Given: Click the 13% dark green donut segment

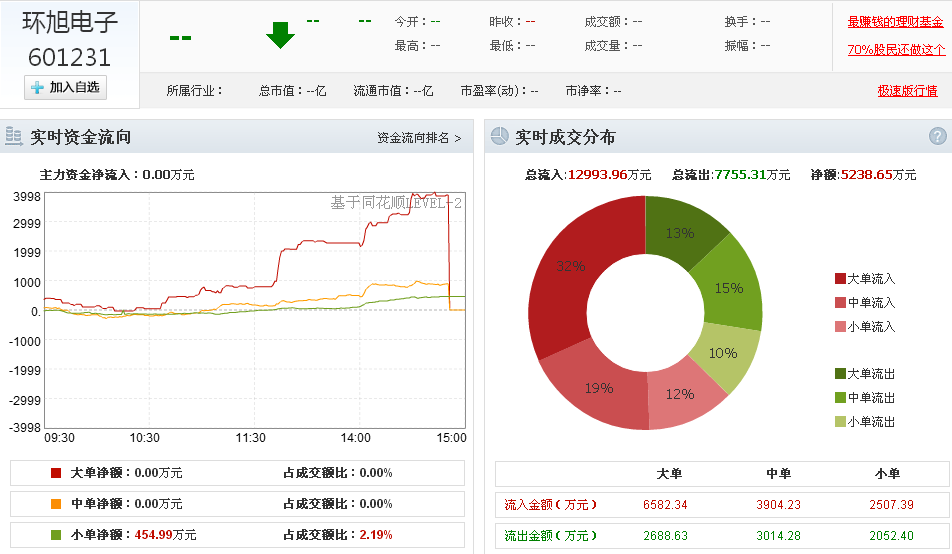Looking at the screenshot, I should 681,231.
